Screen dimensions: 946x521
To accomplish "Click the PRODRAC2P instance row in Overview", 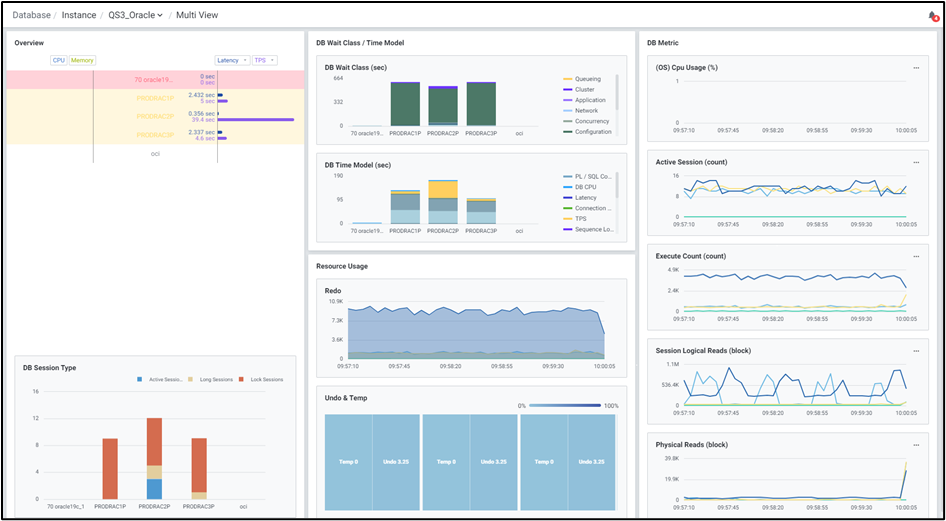I will point(155,116).
